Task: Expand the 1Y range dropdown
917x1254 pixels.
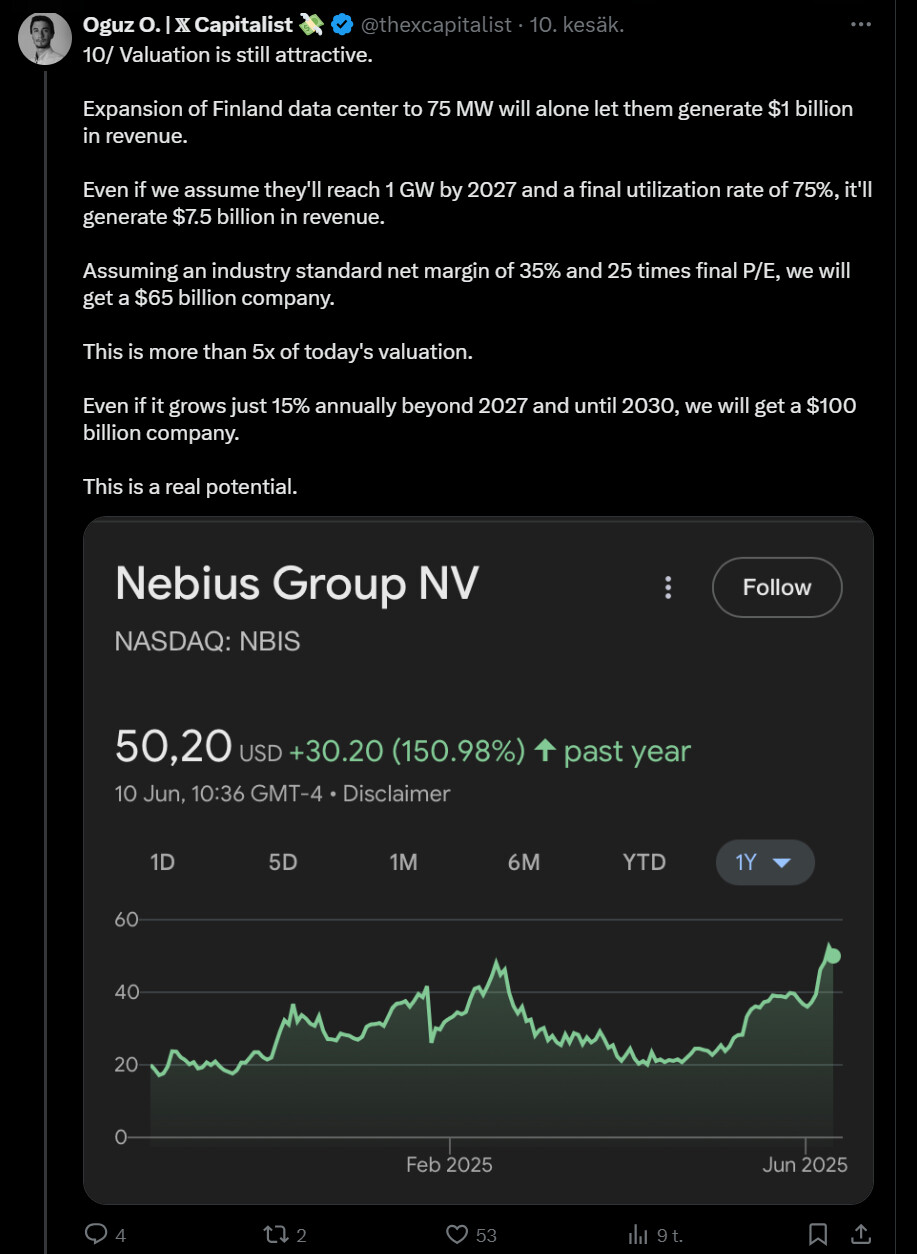Action: click(765, 862)
